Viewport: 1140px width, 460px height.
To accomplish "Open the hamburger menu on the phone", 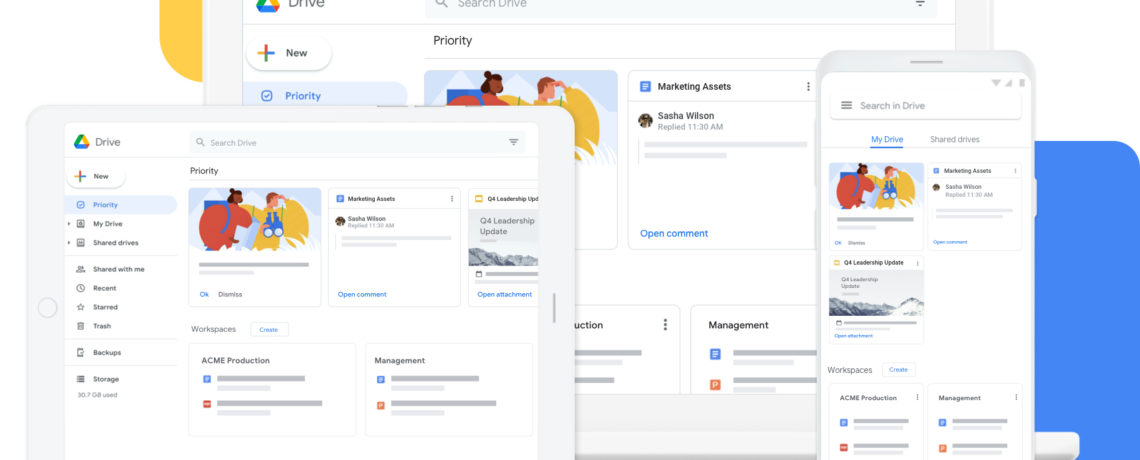I will (846, 105).
